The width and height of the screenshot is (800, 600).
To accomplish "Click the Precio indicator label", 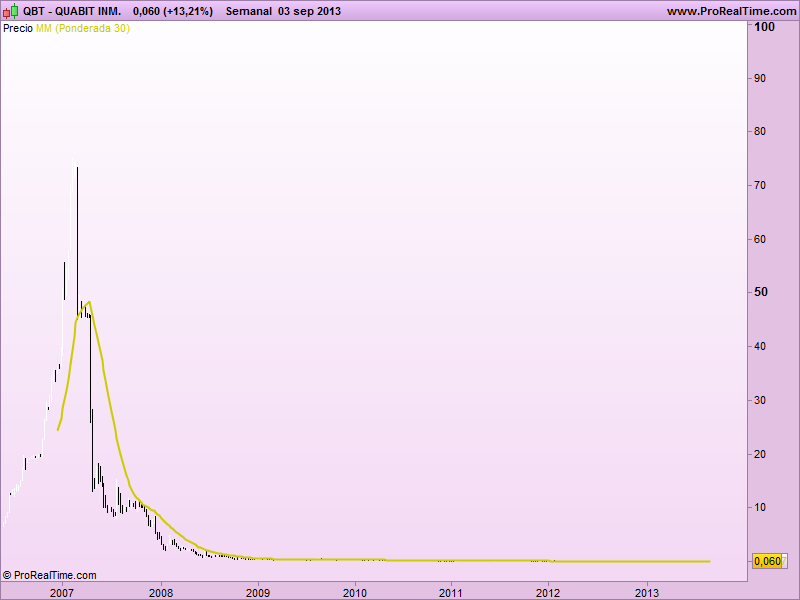I will coord(18,28).
